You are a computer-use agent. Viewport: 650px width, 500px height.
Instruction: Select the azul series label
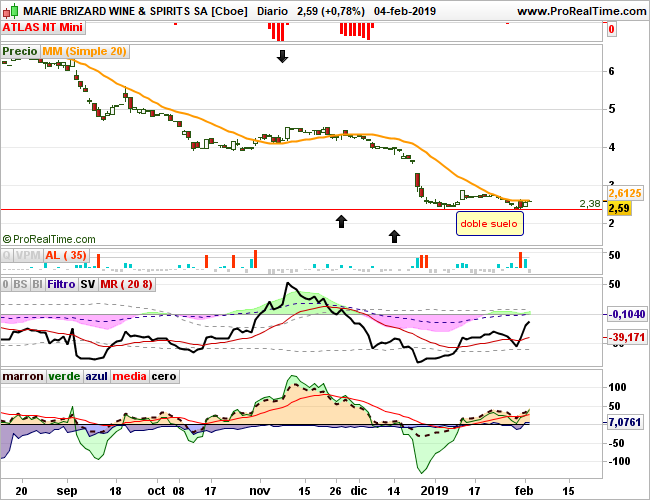(97, 376)
